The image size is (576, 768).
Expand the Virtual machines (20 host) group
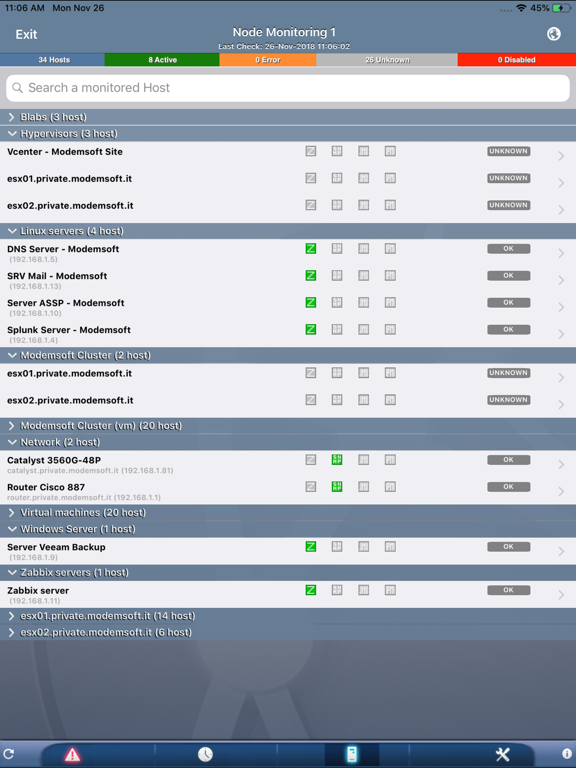[x=288, y=513]
